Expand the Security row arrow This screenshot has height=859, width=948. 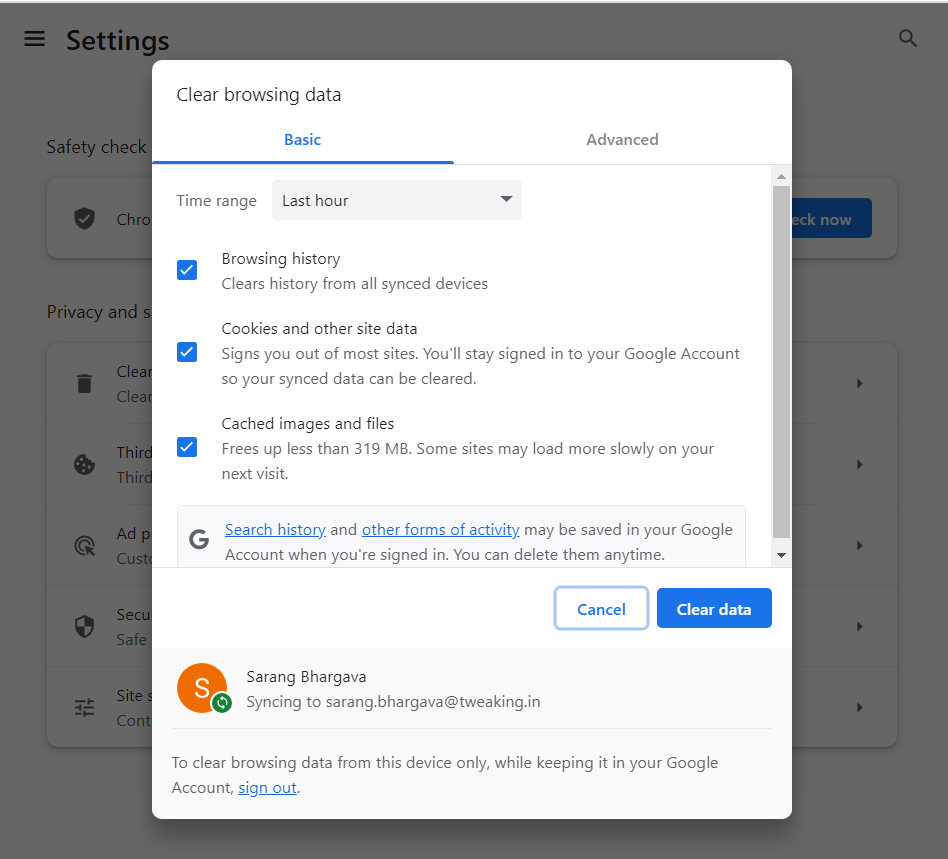859,626
